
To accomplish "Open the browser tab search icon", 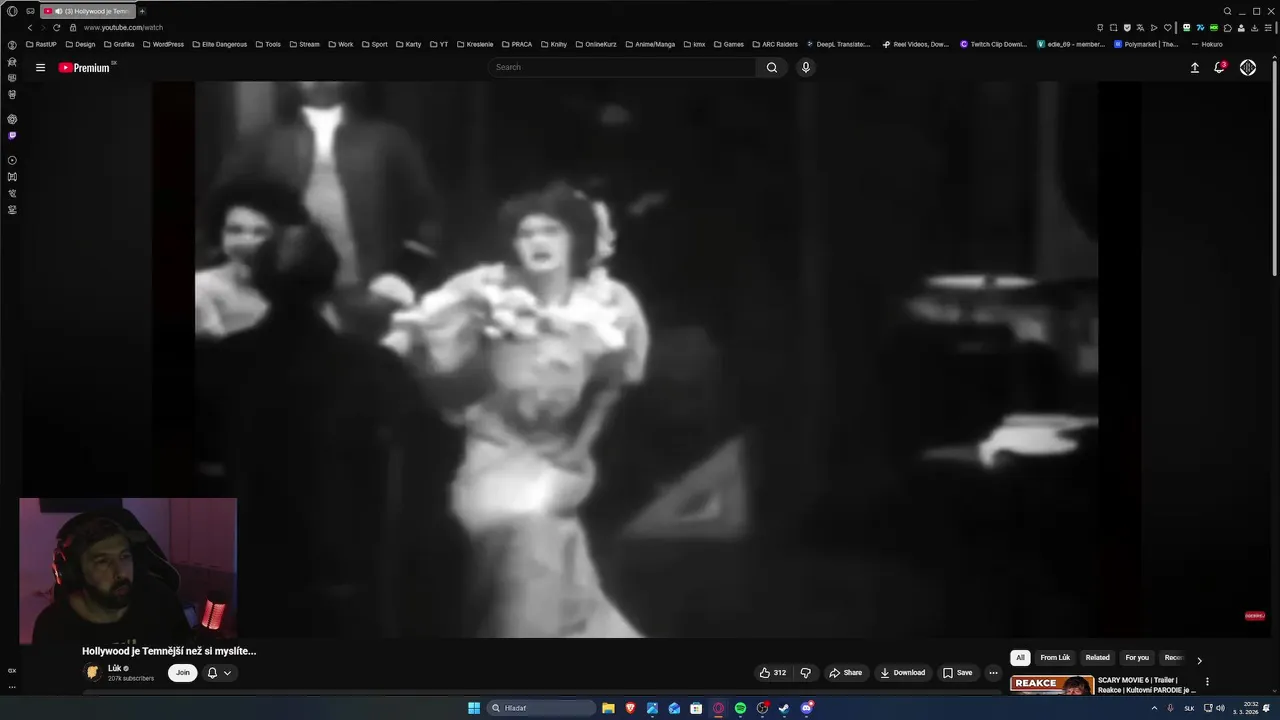I will (x=1228, y=11).
